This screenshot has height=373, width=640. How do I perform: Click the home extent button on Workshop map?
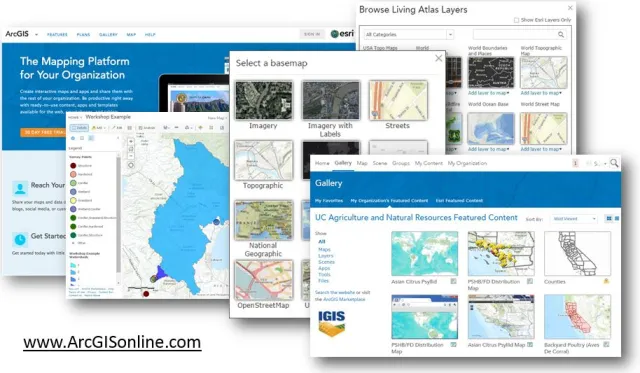pyautogui.click(x=131, y=149)
